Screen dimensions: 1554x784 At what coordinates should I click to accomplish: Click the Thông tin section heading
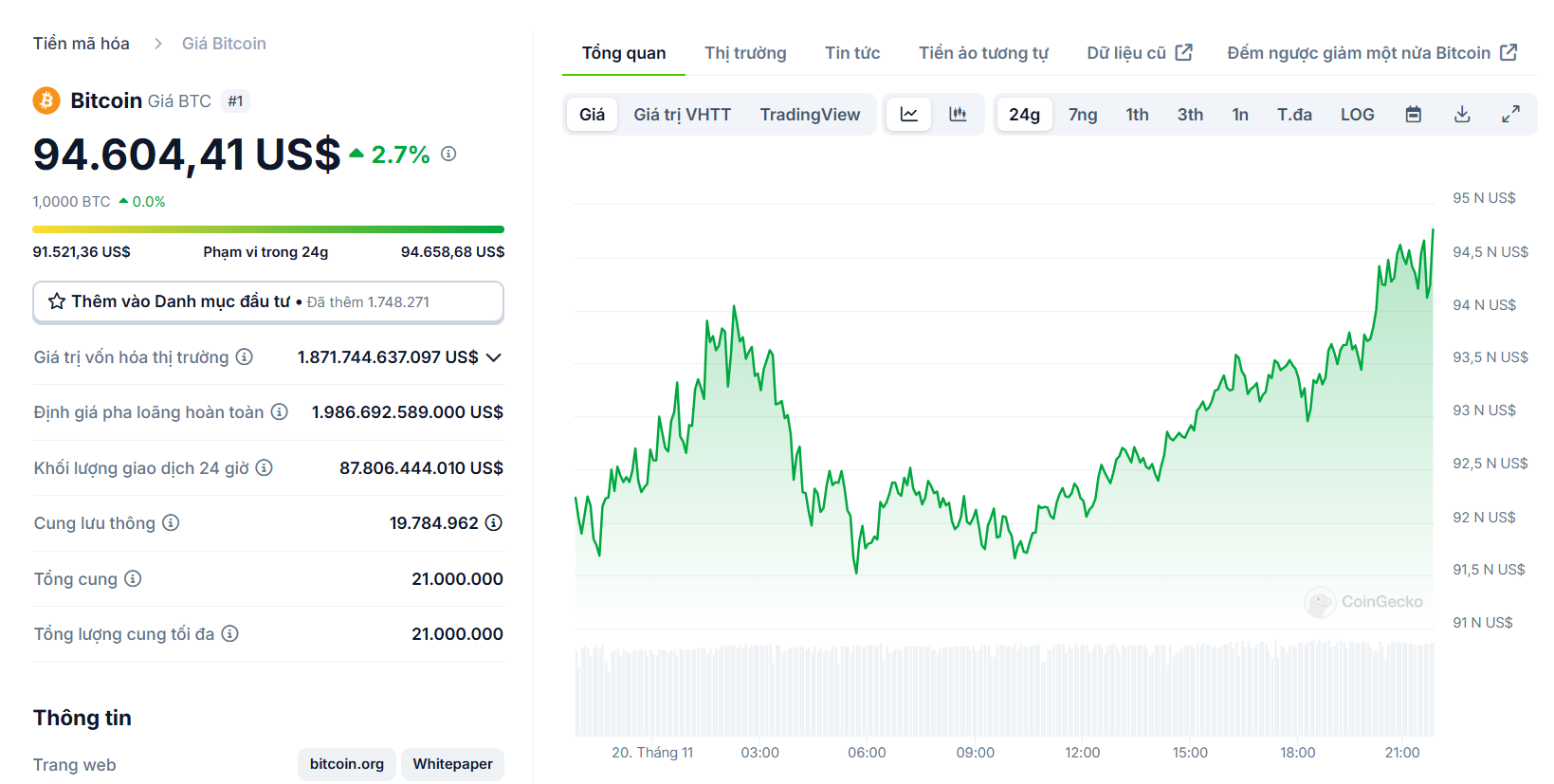click(82, 718)
